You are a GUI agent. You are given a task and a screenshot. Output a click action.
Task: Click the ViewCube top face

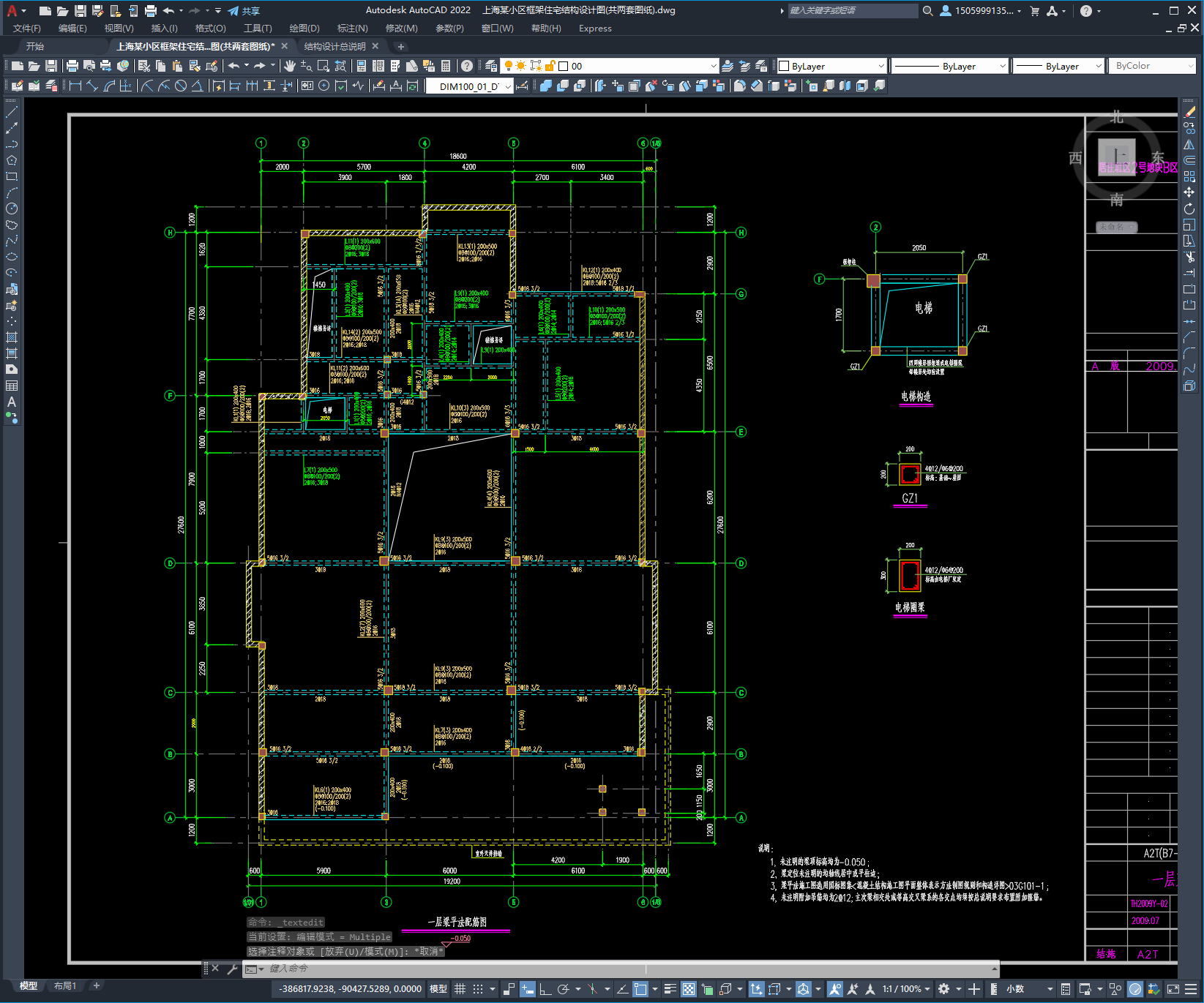click(x=1116, y=156)
